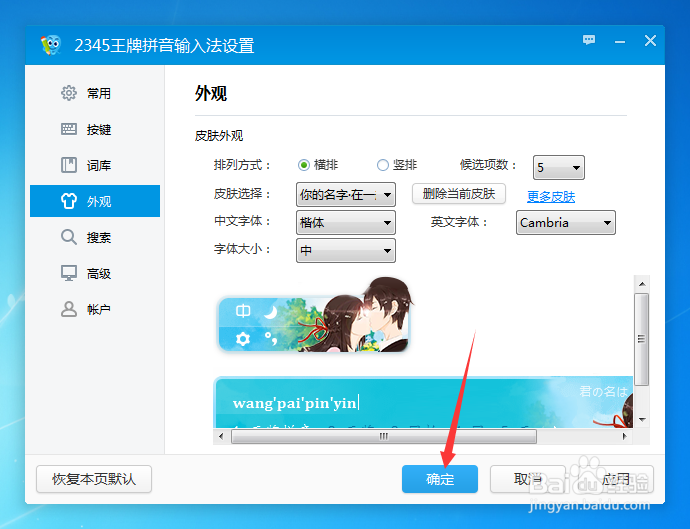Click the preview vertical scrollbar up arrow
The height and width of the screenshot is (529, 690).
tap(642, 284)
